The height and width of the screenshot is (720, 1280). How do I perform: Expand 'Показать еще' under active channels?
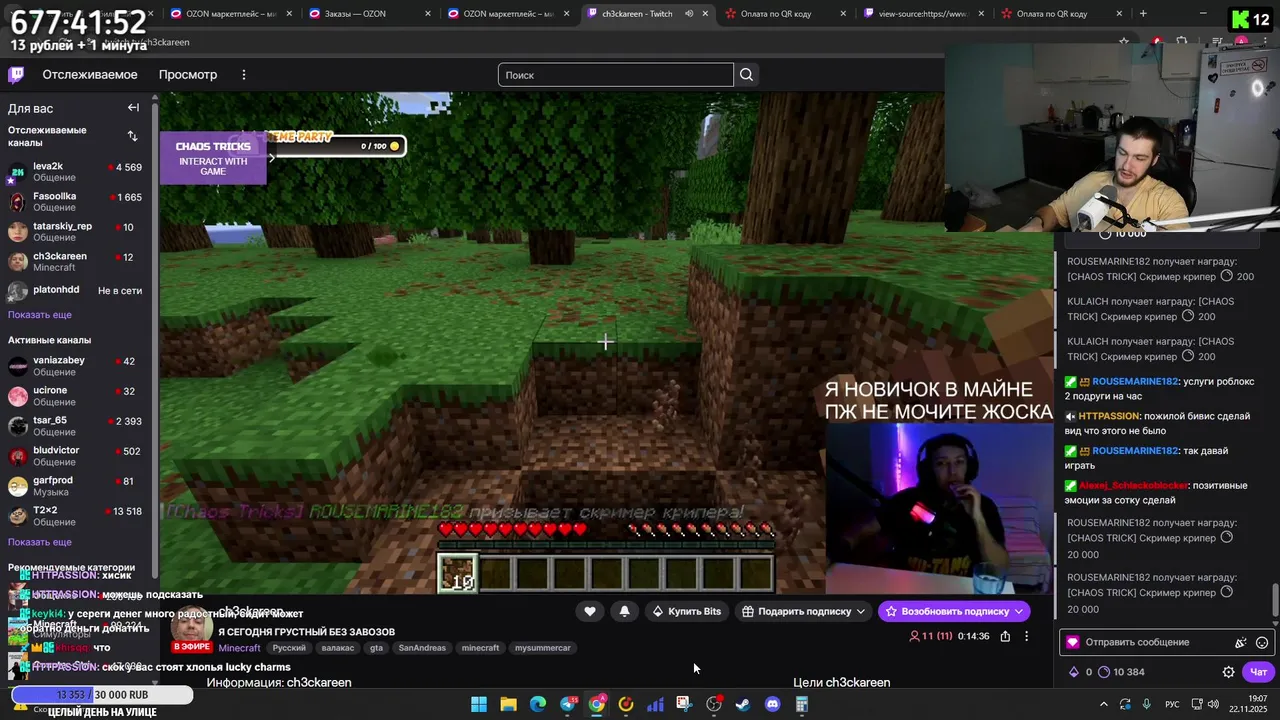(40, 542)
